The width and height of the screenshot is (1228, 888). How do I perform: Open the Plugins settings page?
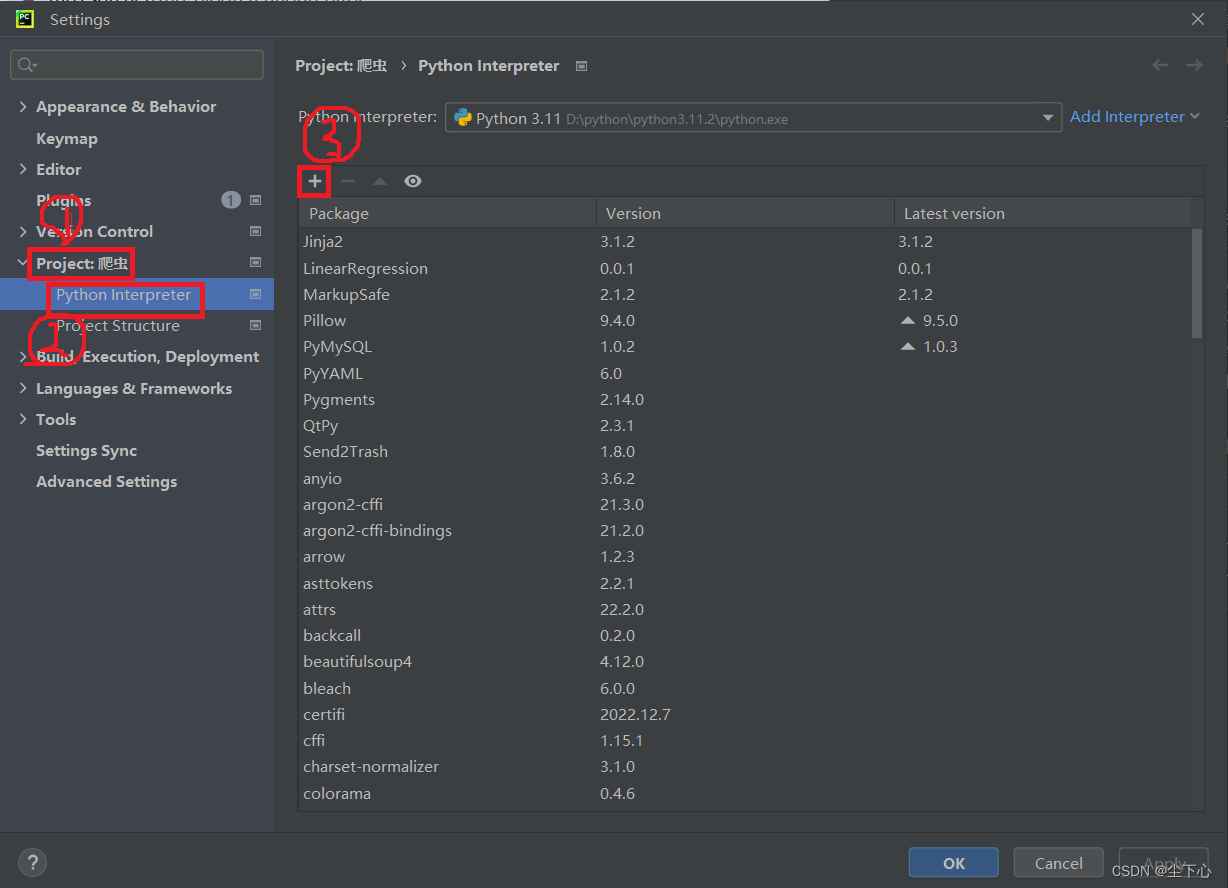pyautogui.click(x=63, y=200)
